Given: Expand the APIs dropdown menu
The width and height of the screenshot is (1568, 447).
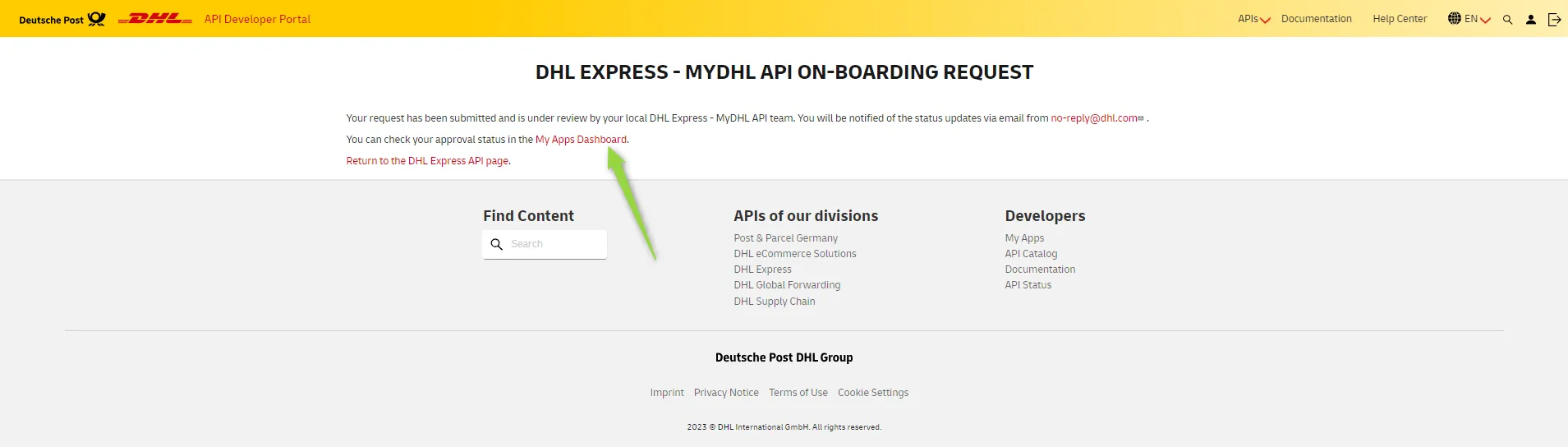Looking at the screenshot, I should point(1253,19).
